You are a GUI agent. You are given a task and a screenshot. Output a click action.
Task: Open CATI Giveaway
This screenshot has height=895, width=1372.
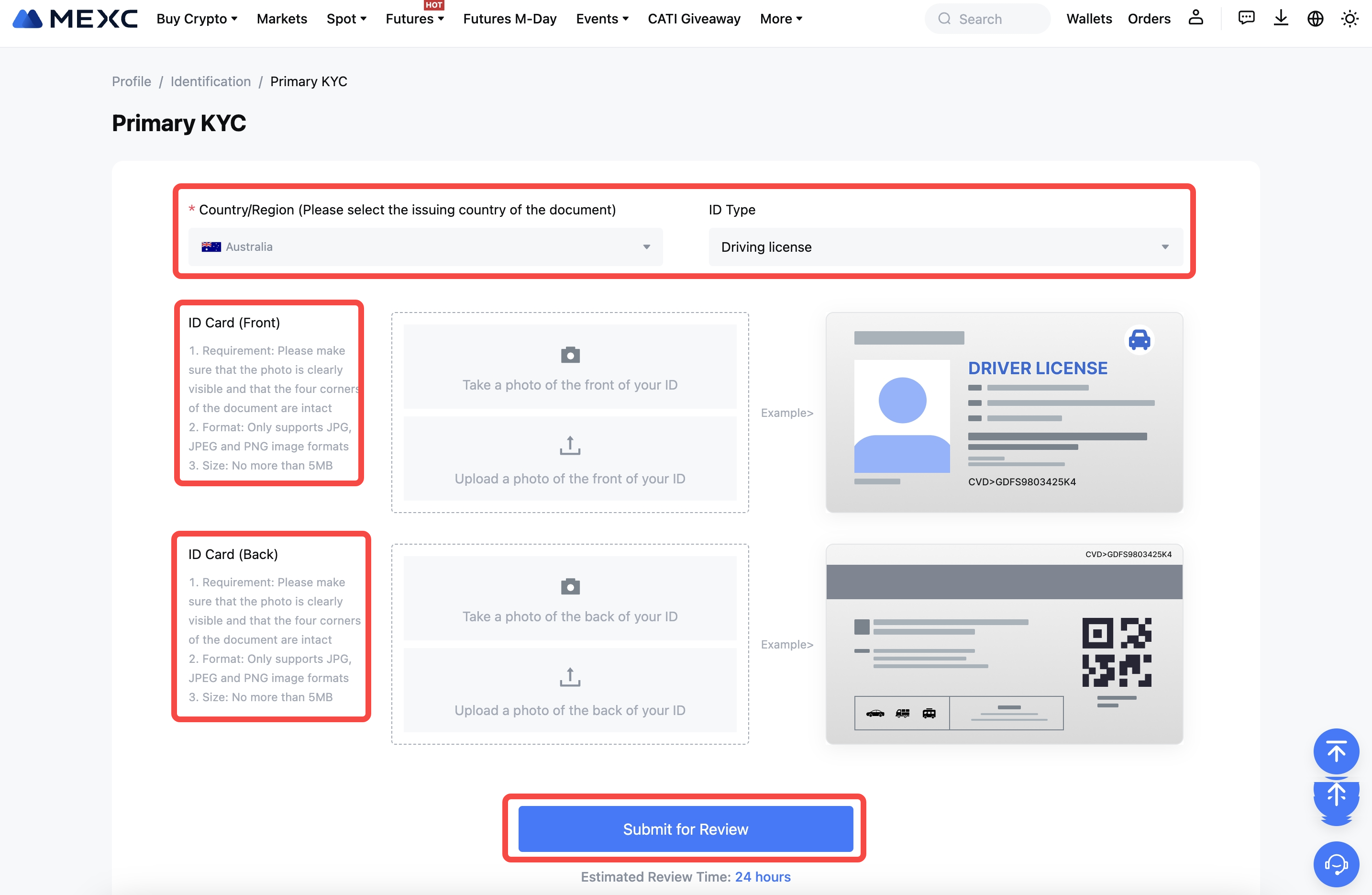click(694, 19)
